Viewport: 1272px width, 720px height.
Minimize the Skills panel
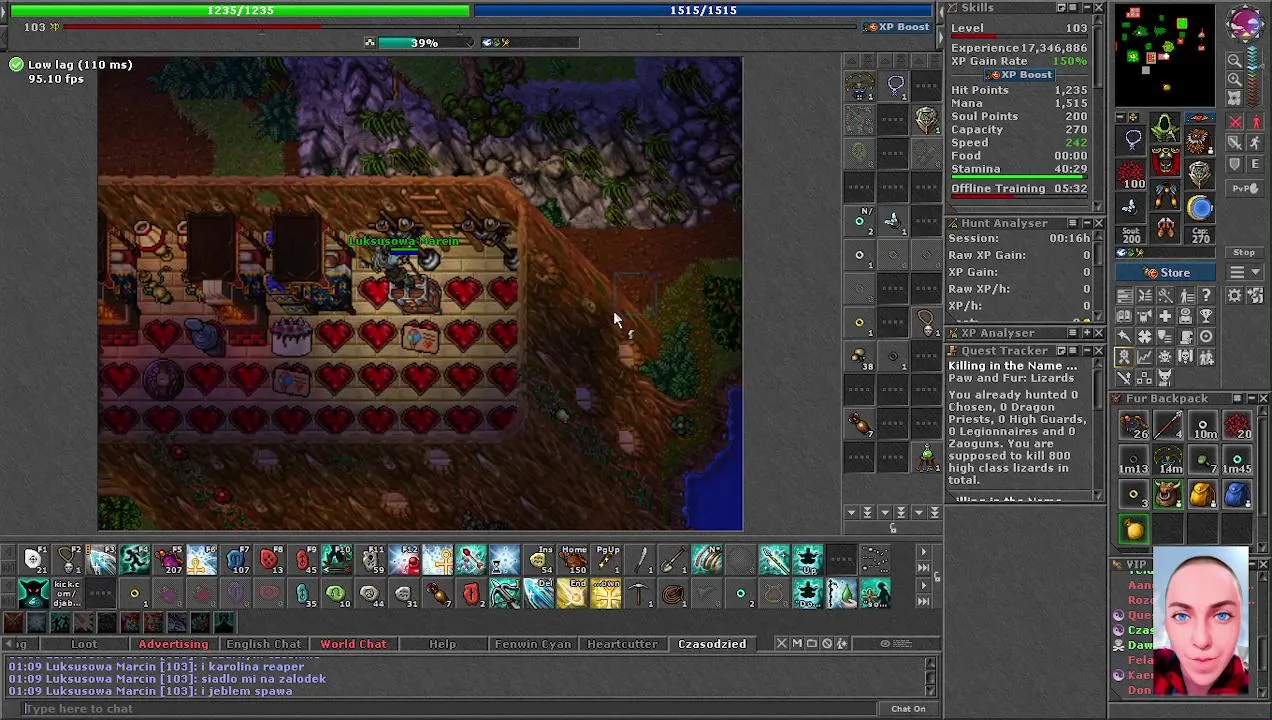pos(1085,8)
